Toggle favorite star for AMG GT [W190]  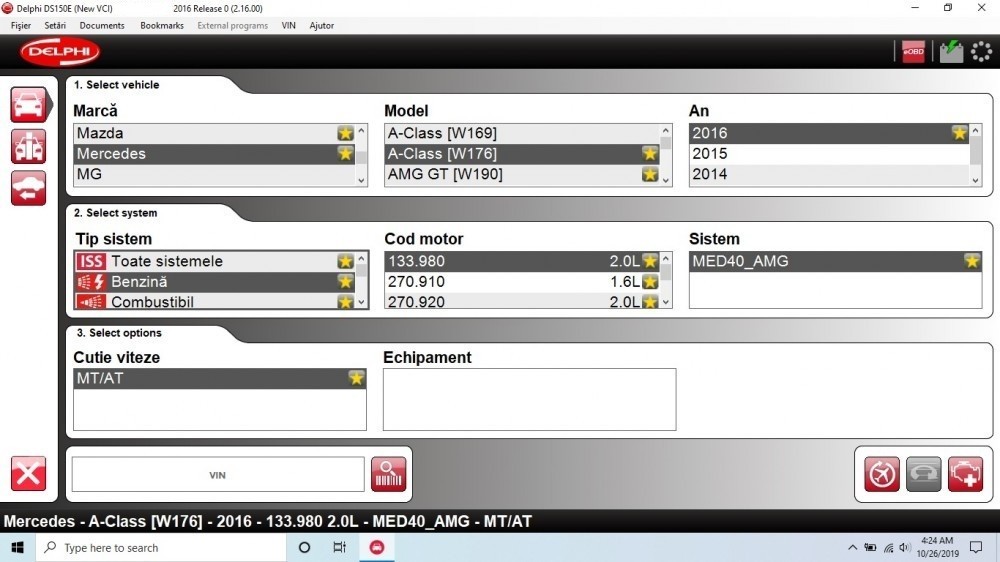pyautogui.click(x=650, y=174)
